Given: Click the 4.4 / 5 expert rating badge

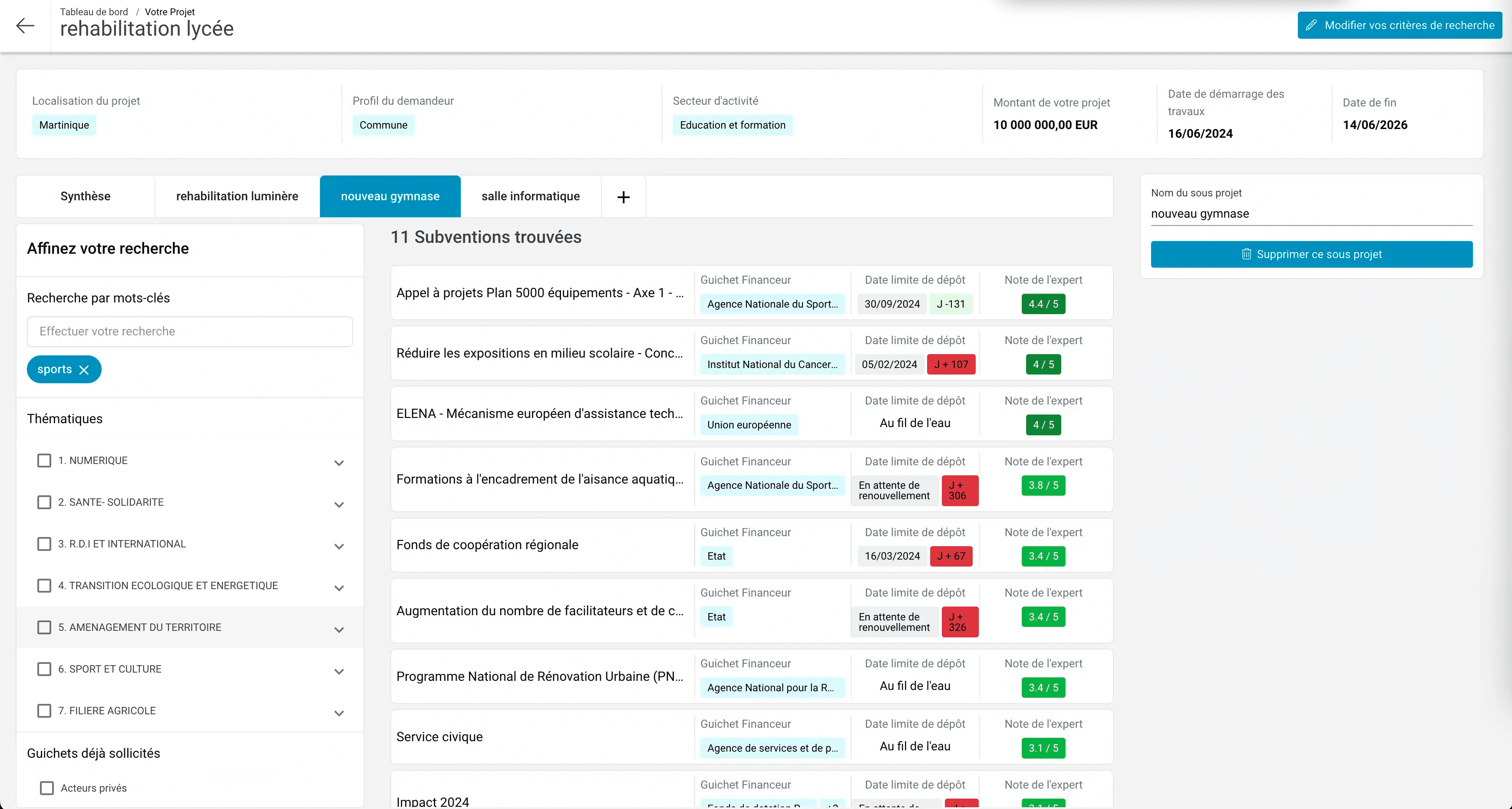Looking at the screenshot, I should point(1043,304).
